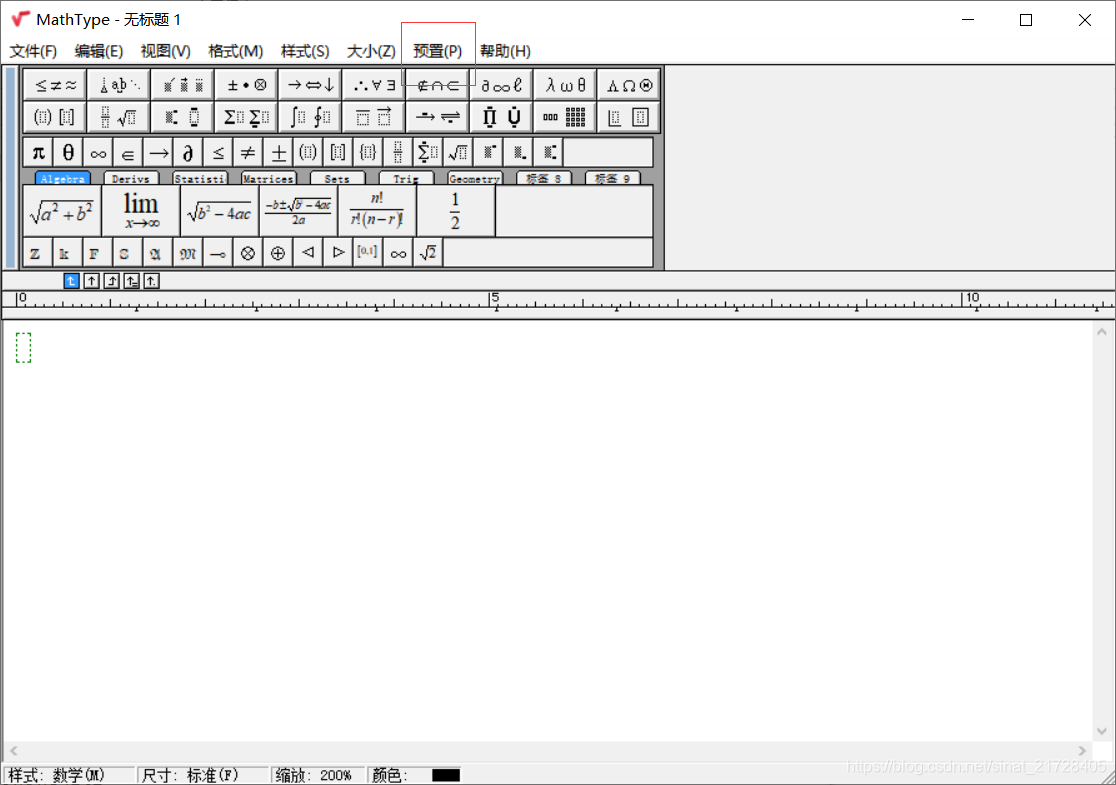This screenshot has width=1116, height=785.
Task: Click the empty equation slot in editing area
Action: click(23, 347)
